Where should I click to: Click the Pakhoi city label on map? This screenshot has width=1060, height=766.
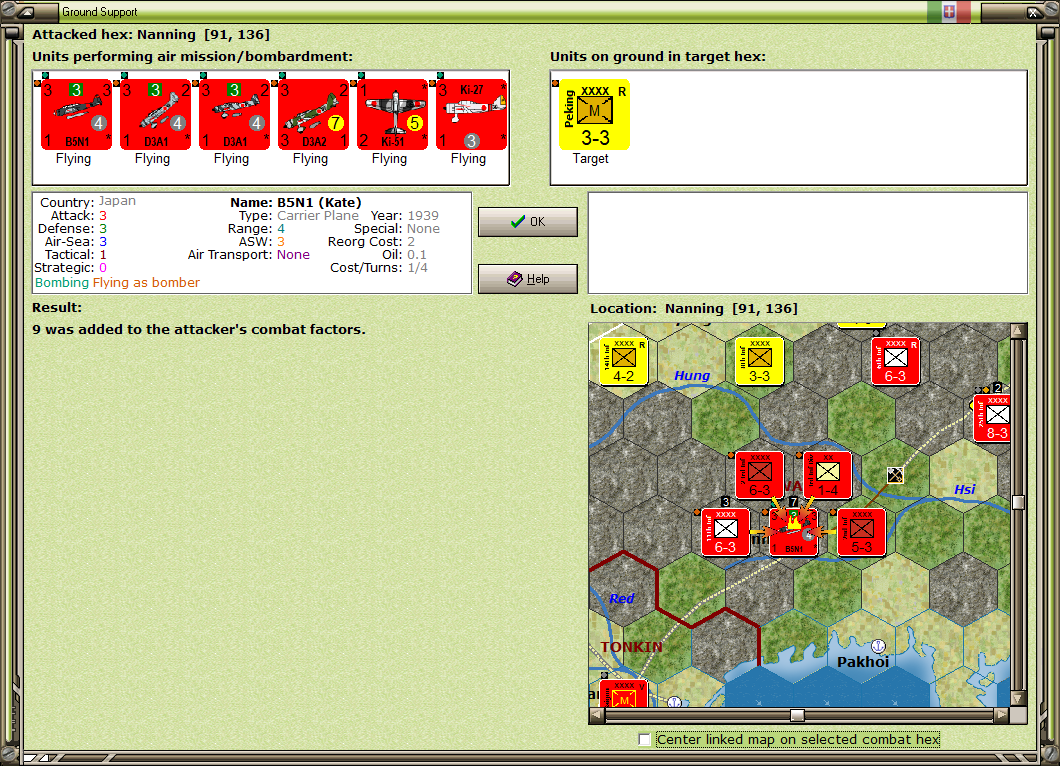[863, 662]
